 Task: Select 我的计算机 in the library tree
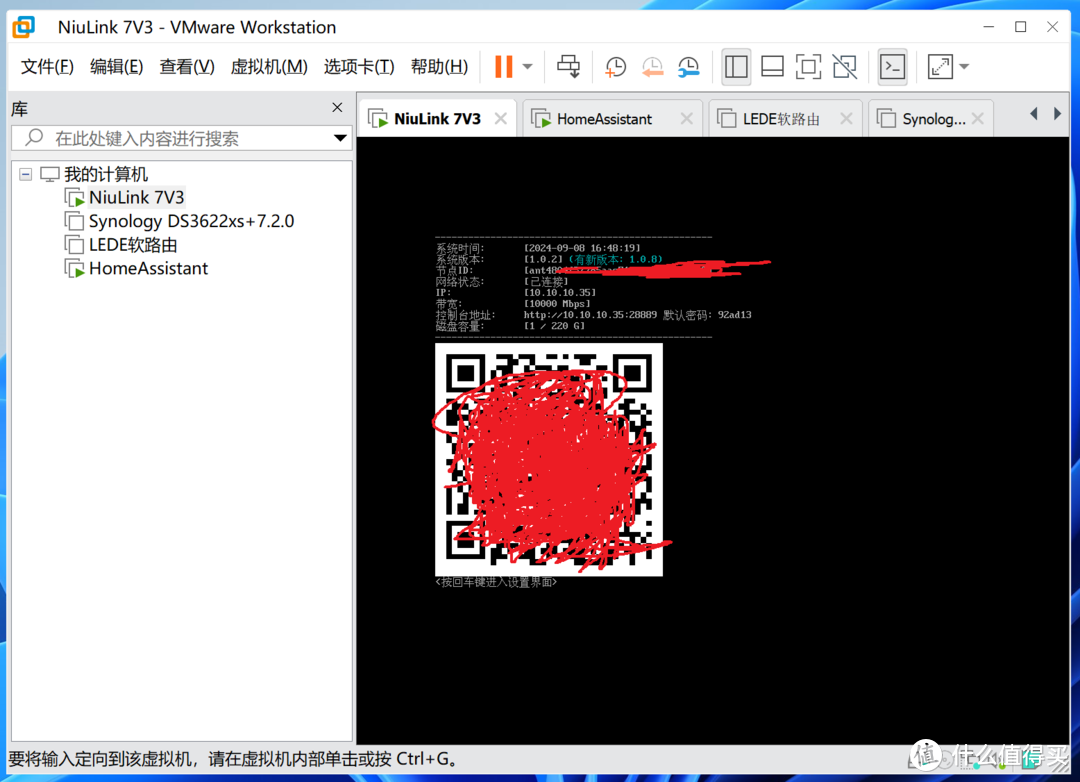coord(105,174)
